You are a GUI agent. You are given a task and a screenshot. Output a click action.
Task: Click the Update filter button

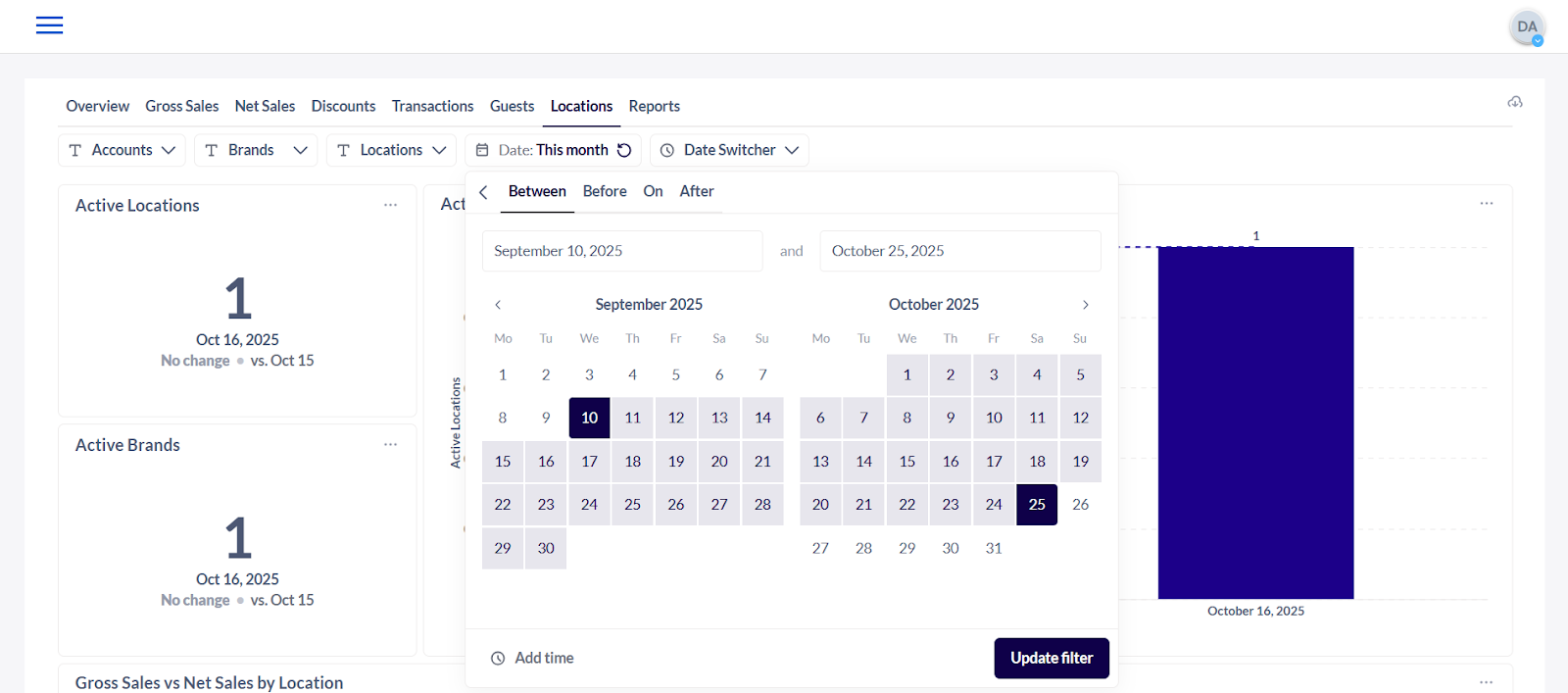(x=1051, y=658)
